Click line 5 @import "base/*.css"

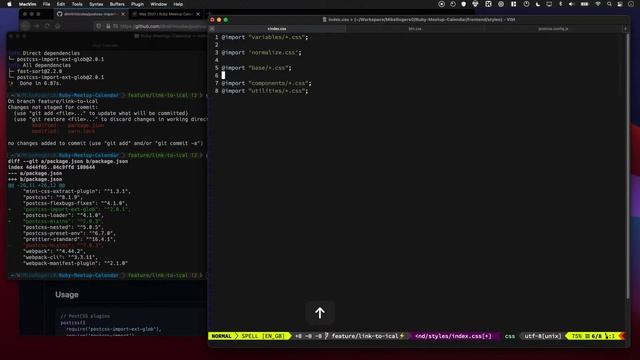tap(256, 68)
